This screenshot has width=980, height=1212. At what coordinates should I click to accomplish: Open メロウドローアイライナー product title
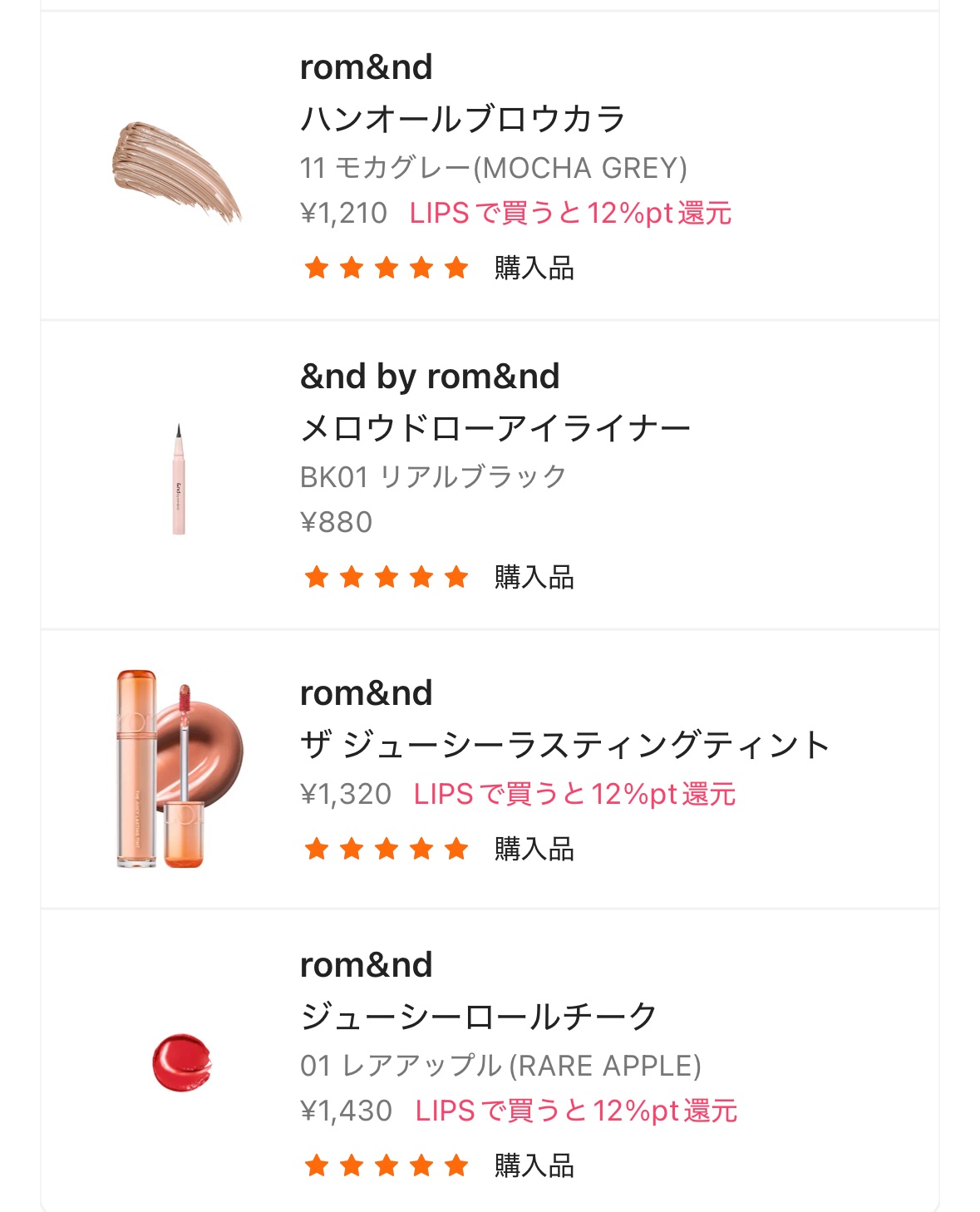(495, 429)
